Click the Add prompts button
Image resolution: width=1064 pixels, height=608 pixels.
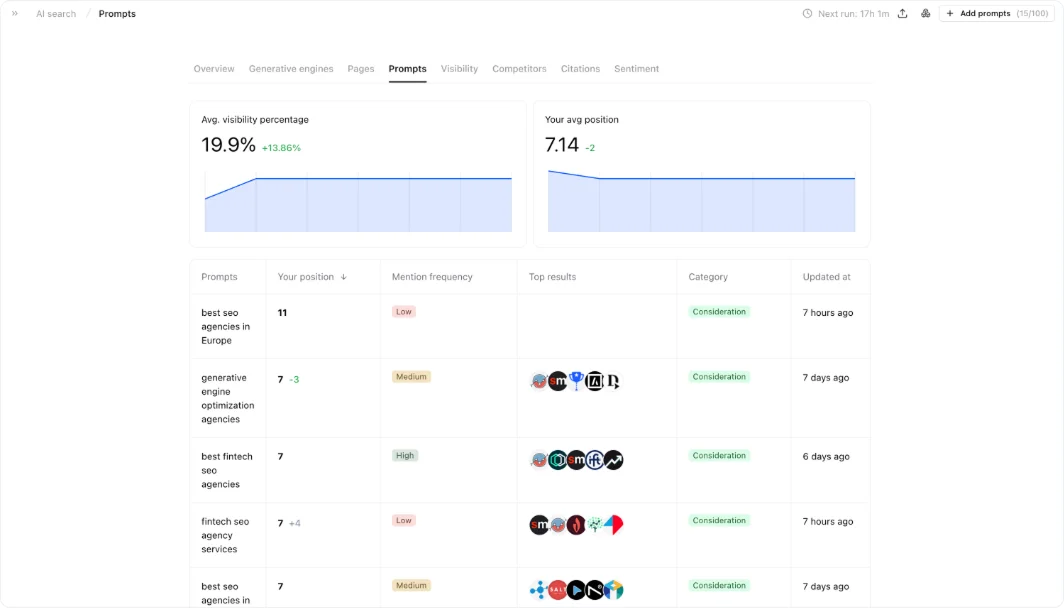pyautogui.click(x=997, y=14)
